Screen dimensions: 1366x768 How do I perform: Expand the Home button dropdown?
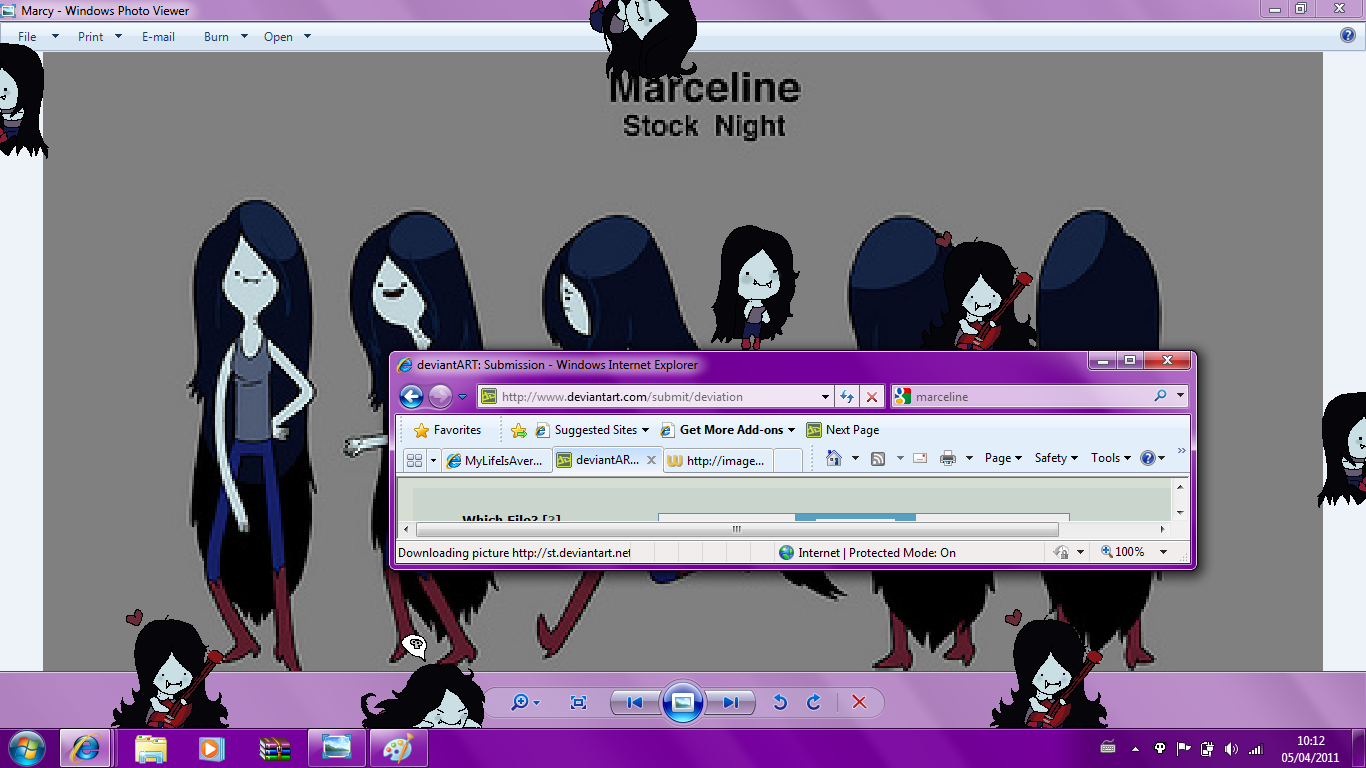(x=853, y=458)
